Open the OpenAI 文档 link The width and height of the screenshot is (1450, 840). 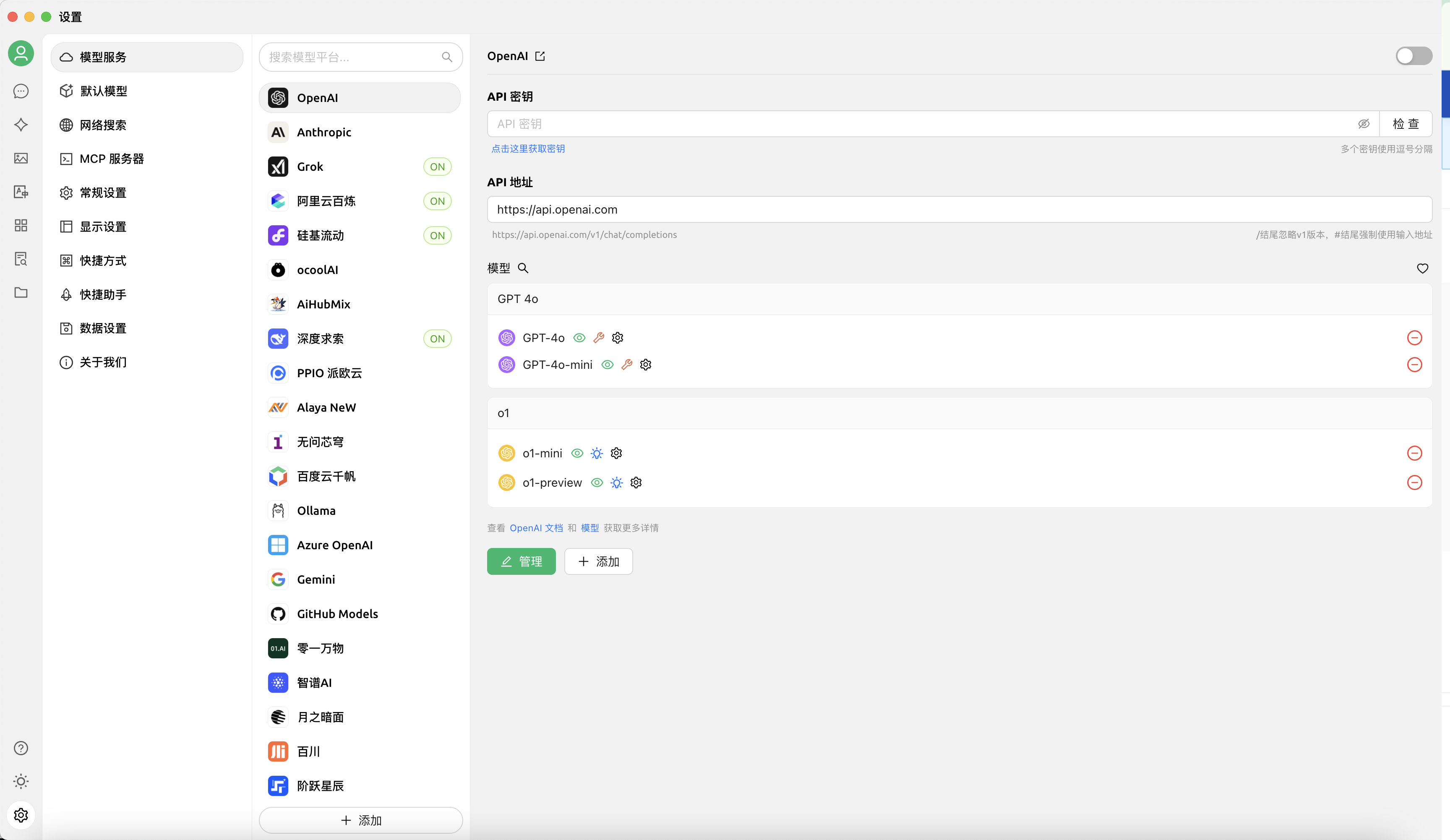pos(536,528)
